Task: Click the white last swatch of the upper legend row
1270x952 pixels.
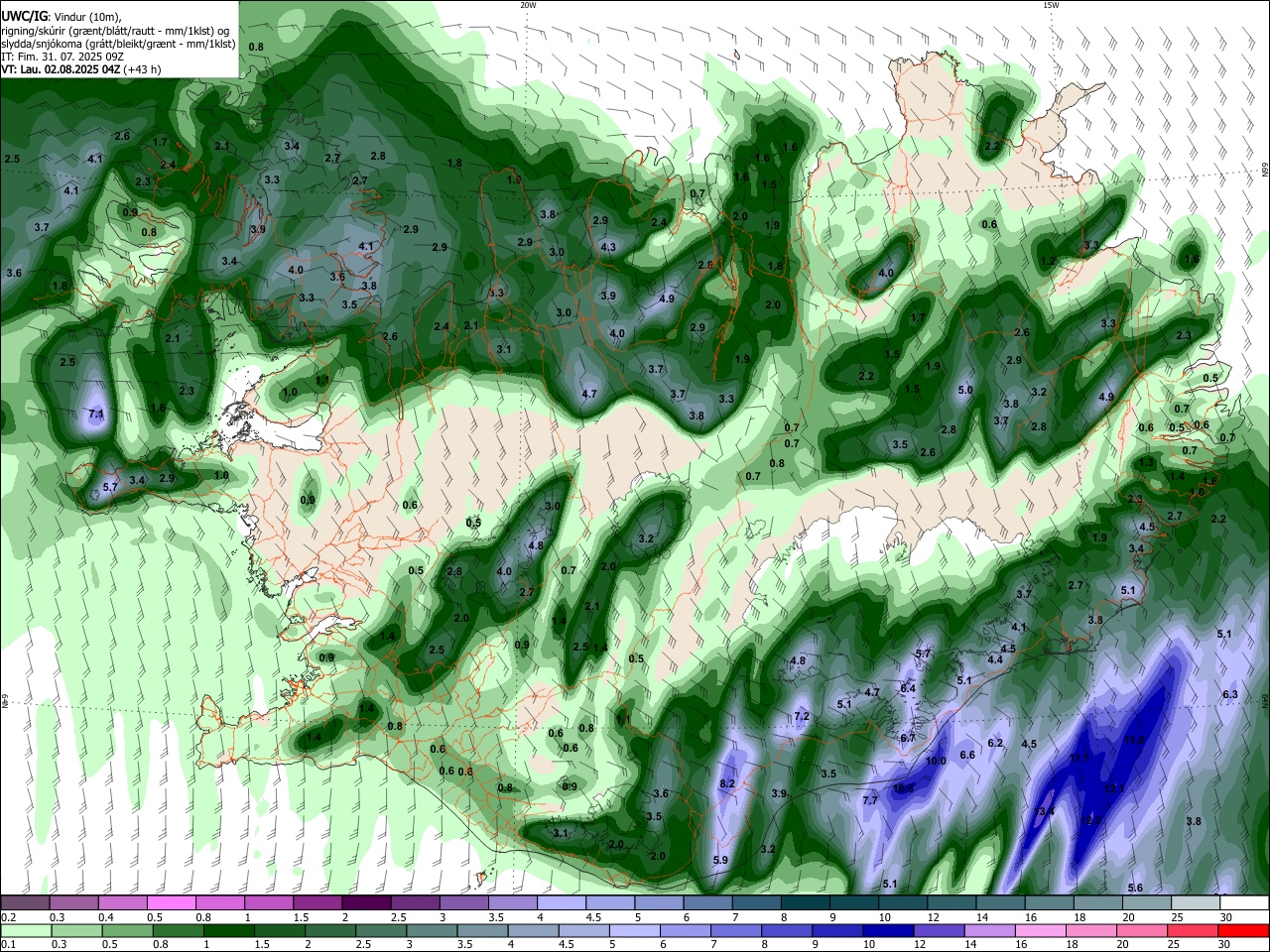Action: click(x=1244, y=903)
